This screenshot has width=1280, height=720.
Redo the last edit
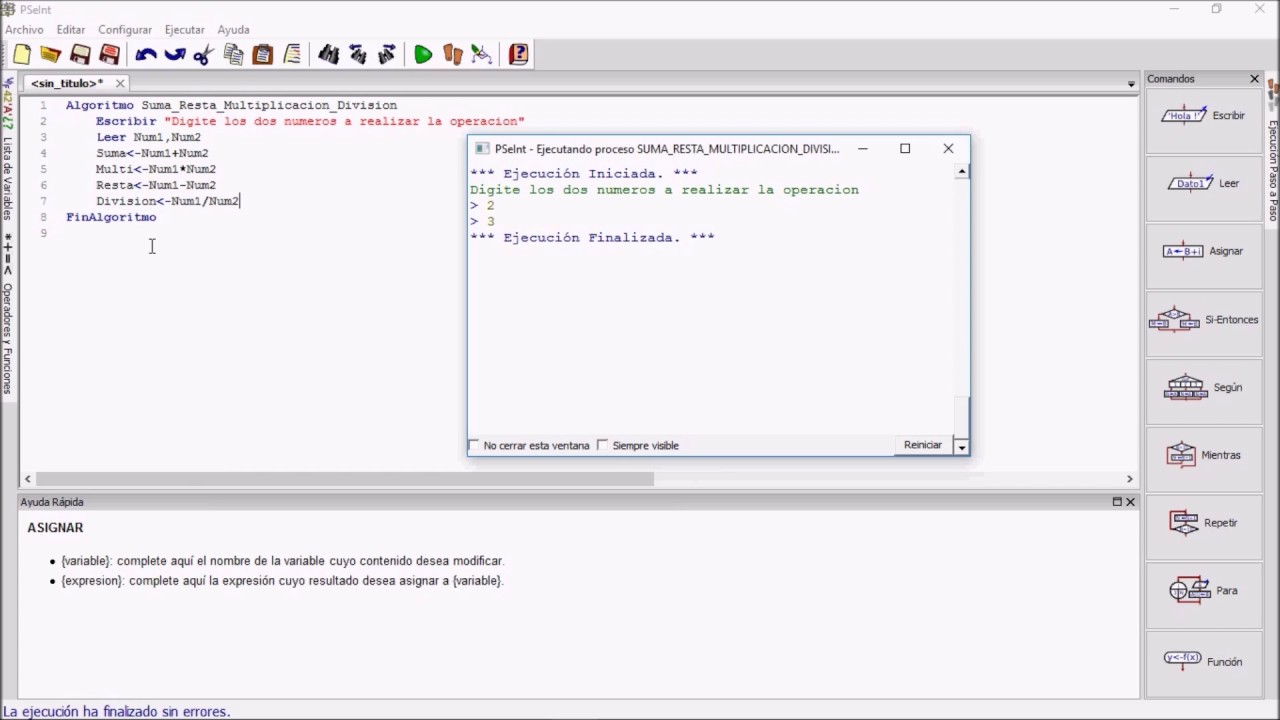[175, 54]
